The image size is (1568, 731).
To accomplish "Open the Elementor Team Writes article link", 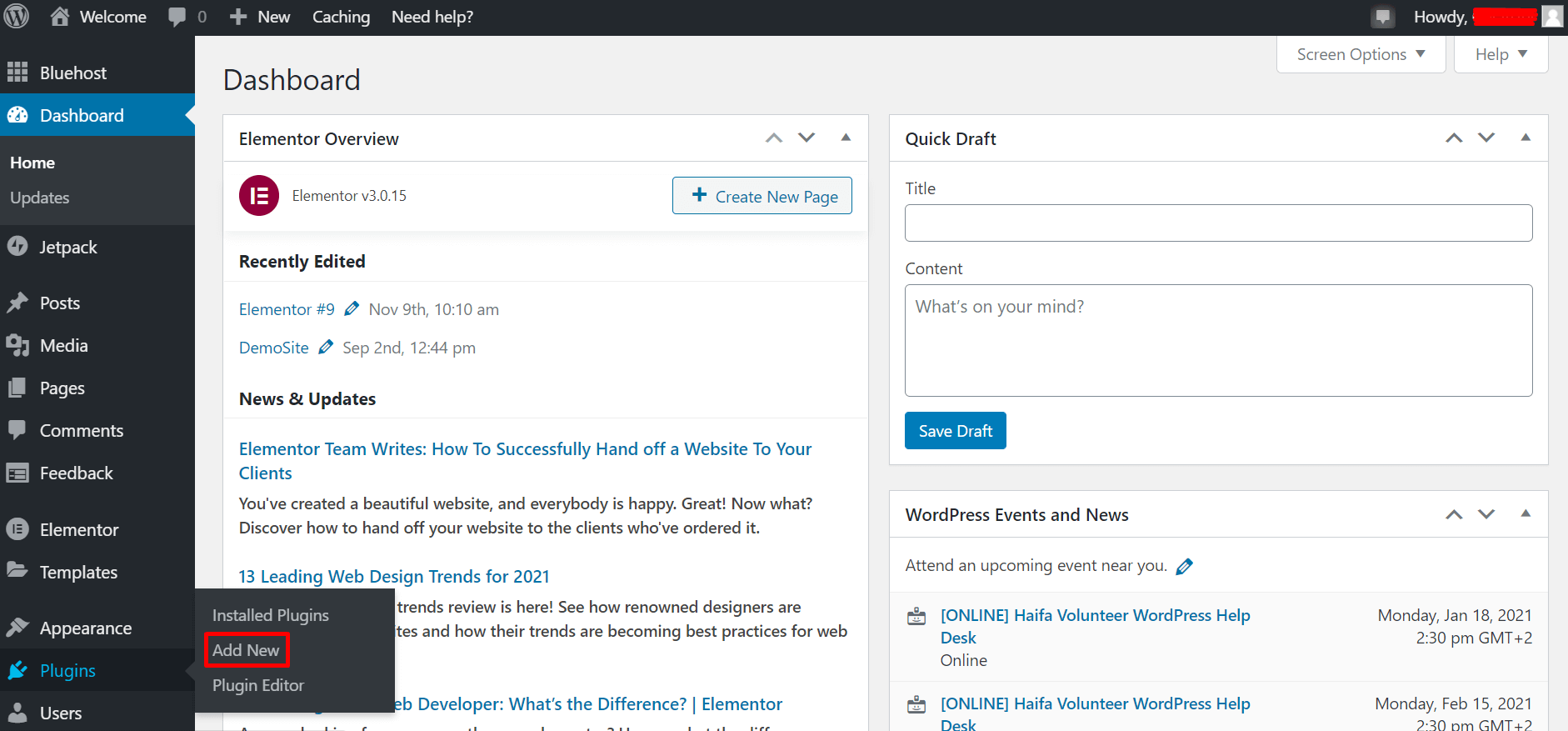I will (526, 461).
